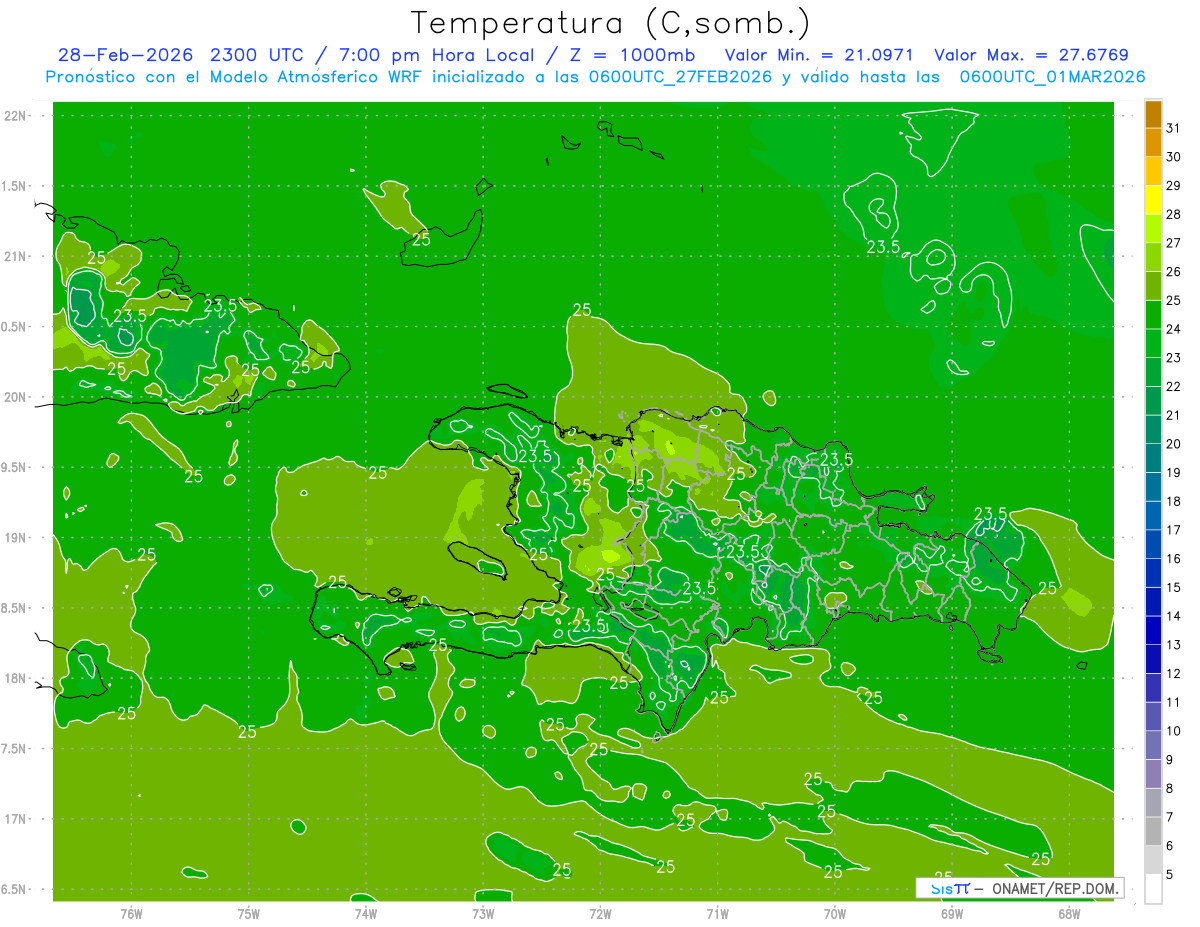Click the '71W' longitude axis label
This screenshot has height=927, width=1200.
click(x=717, y=913)
